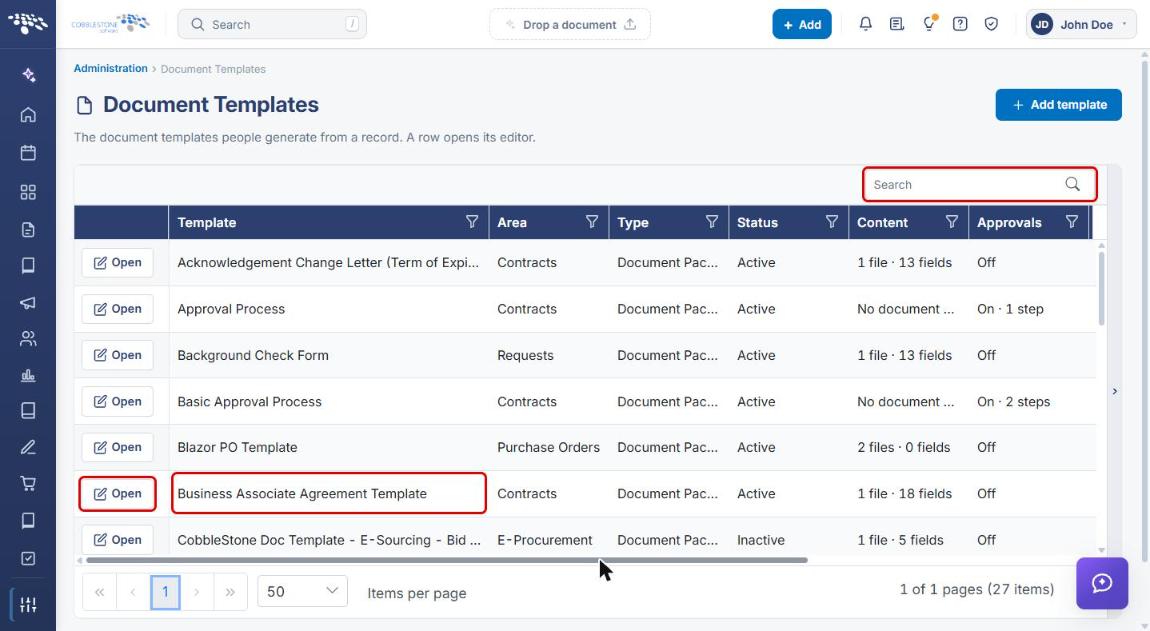Click the Add template button

click(1058, 105)
